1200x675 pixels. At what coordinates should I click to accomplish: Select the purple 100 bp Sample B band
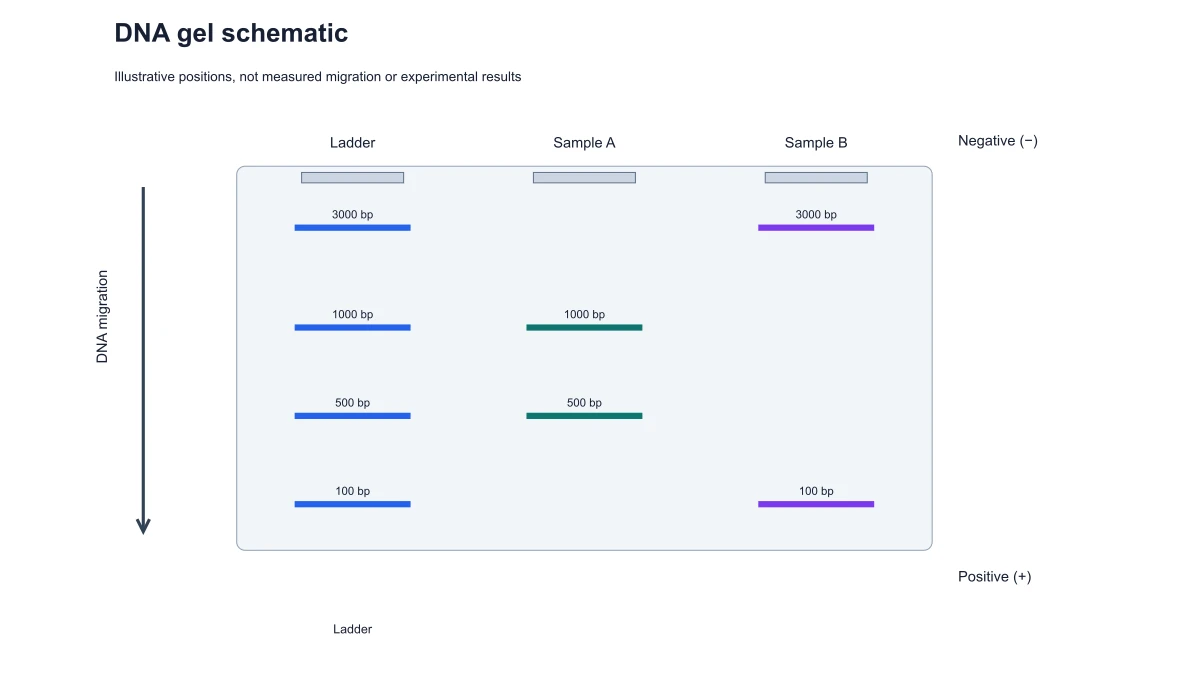(x=816, y=504)
